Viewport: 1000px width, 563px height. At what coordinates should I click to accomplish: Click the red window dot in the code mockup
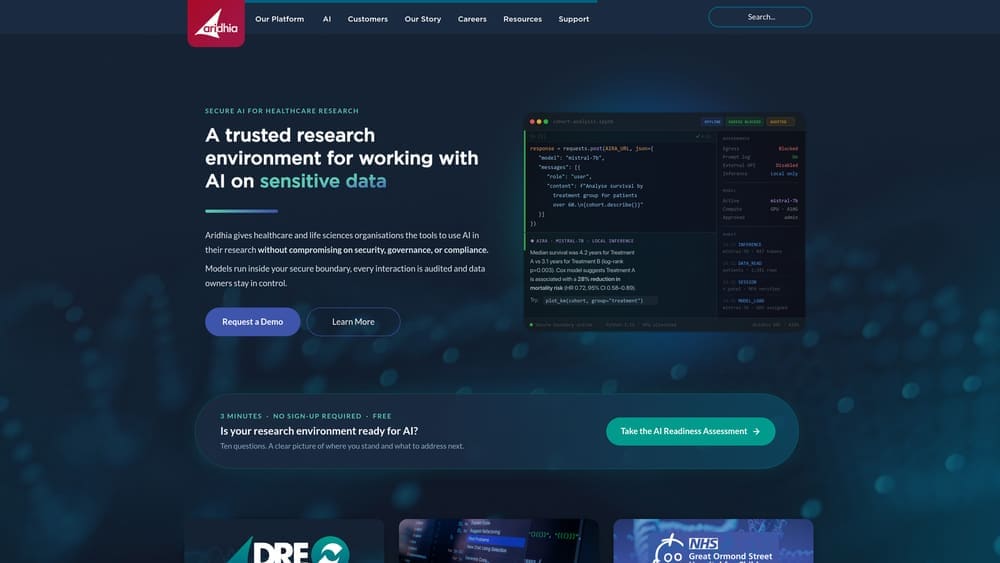pyautogui.click(x=532, y=122)
